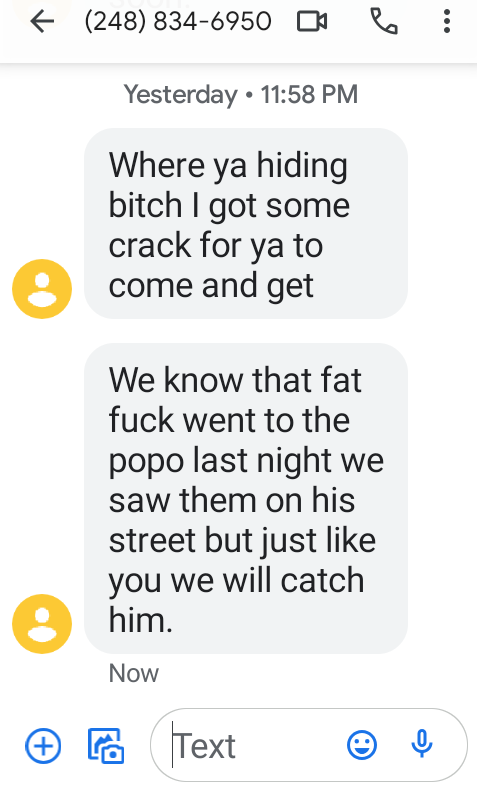The width and height of the screenshot is (477, 797).
Task: Start a video call with this number
Action: 312,21
